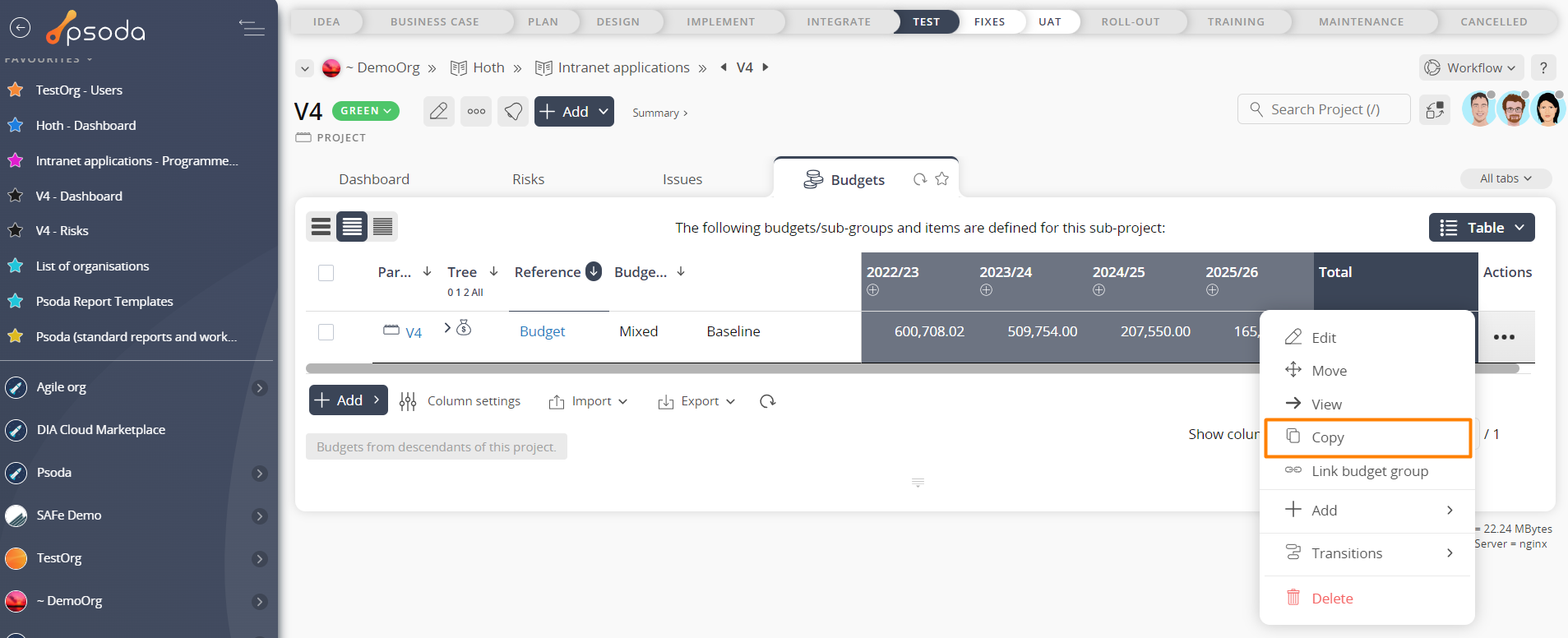Collapse the sidebar with the menu icon

point(252,28)
